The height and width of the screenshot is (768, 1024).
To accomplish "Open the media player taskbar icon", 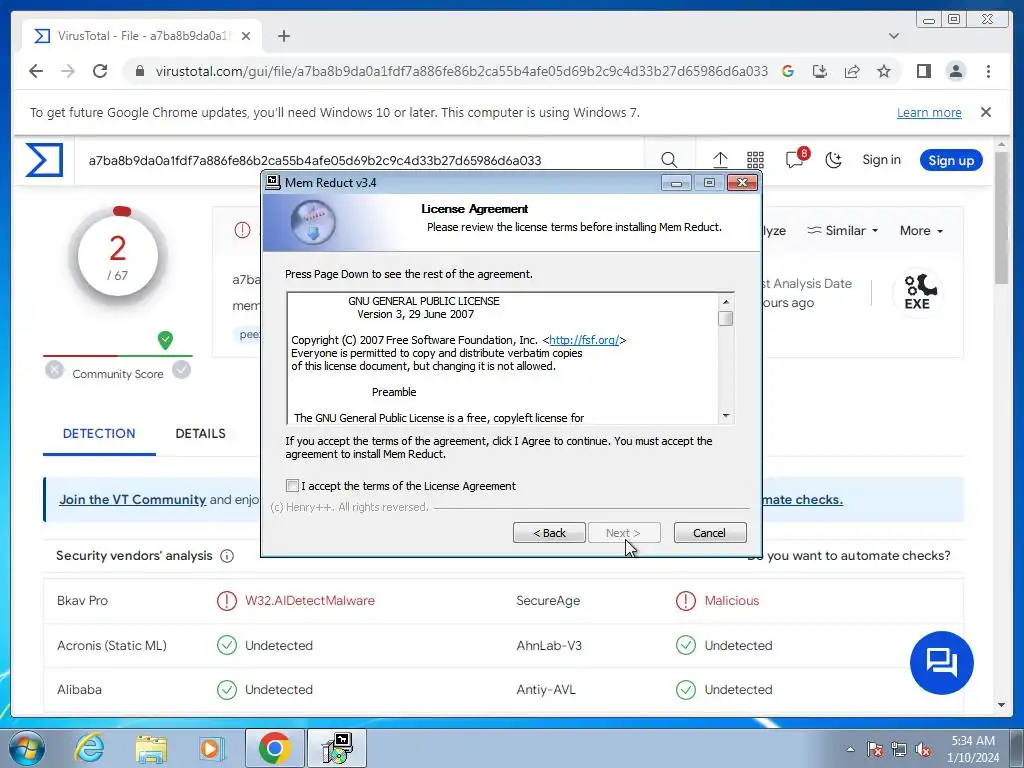I will point(212,748).
